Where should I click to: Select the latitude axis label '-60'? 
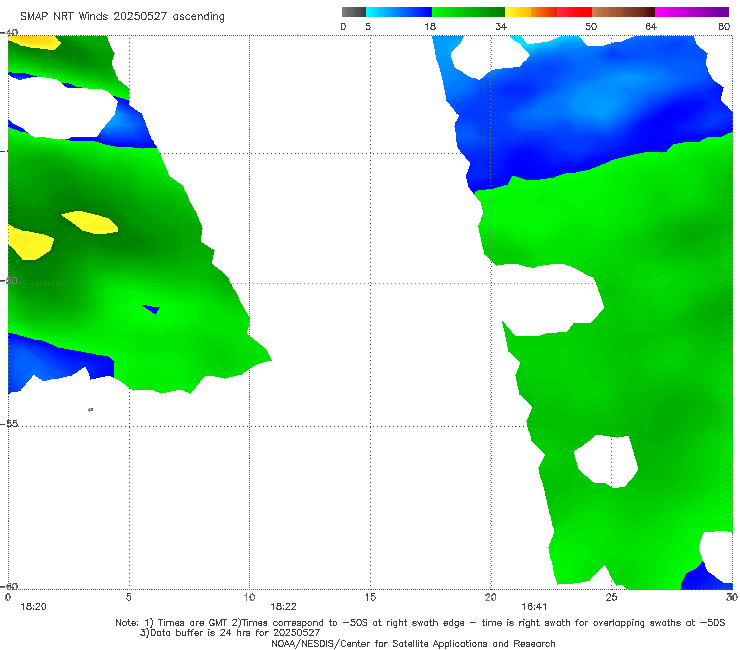click(x=9, y=586)
